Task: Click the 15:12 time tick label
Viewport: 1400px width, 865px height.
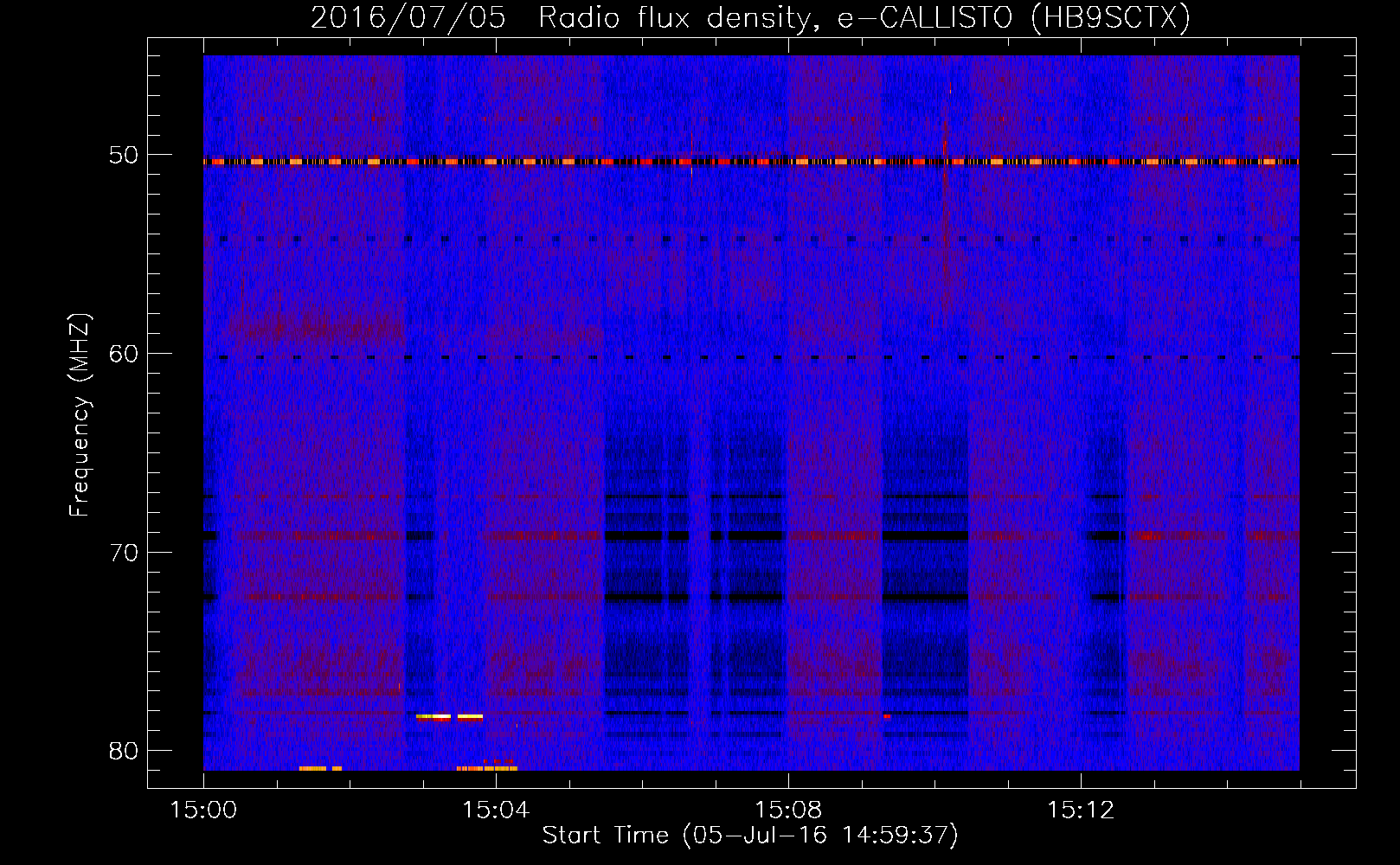Action: click(1081, 811)
